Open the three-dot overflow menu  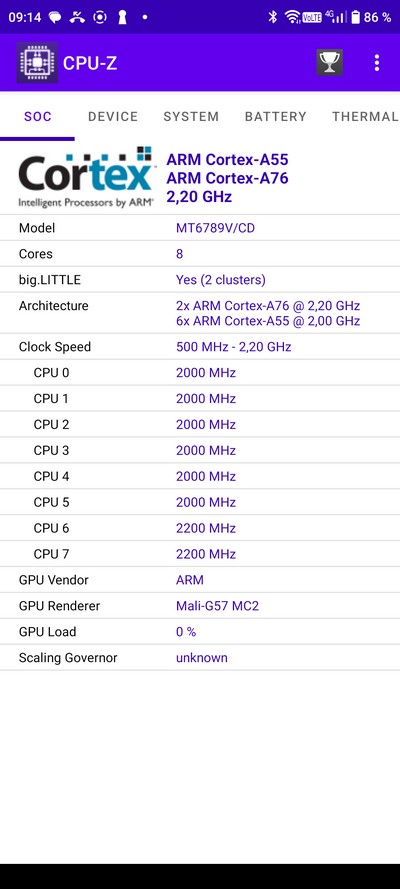pos(377,62)
